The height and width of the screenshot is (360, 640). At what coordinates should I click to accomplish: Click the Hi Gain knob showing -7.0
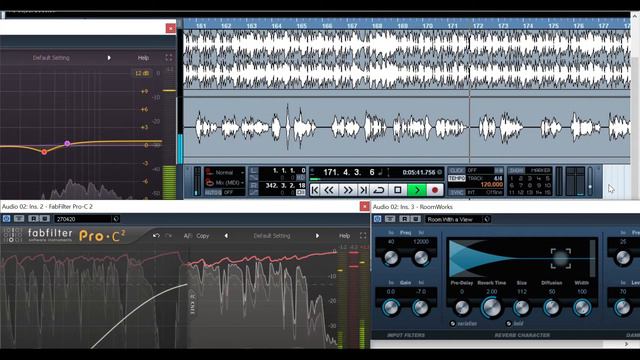(x=421, y=307)
